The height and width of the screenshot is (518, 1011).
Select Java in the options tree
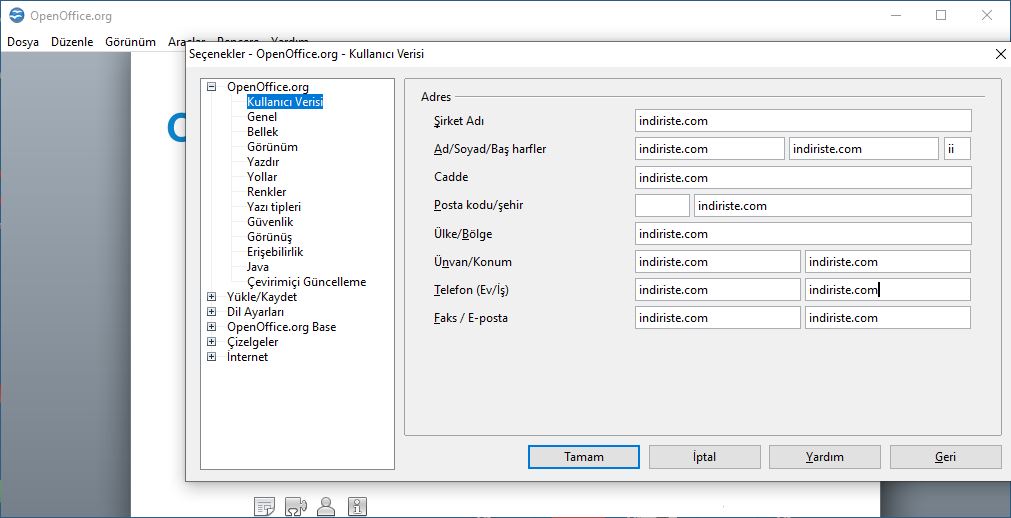pyautogui.click(x=258, y=266)
